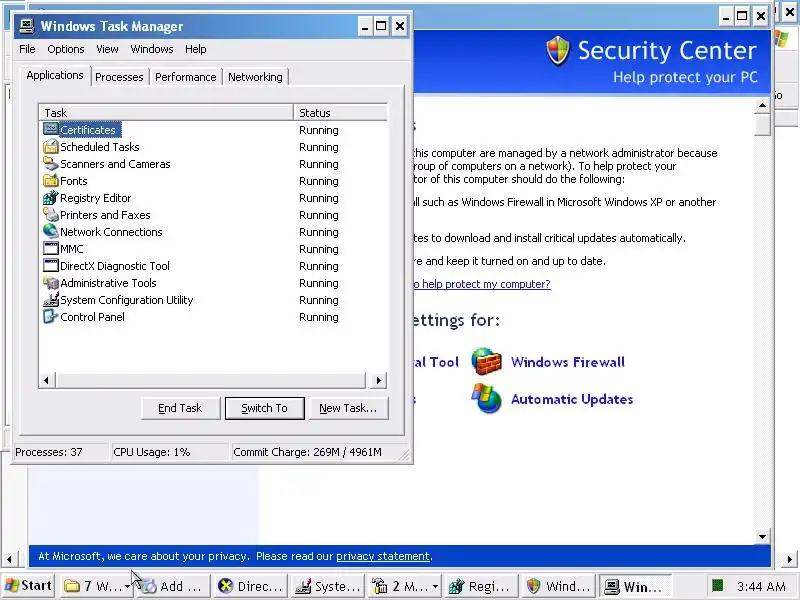
Task: Switch to Wind... Security Center taskbar button
Action: click(x=558, y=586)
